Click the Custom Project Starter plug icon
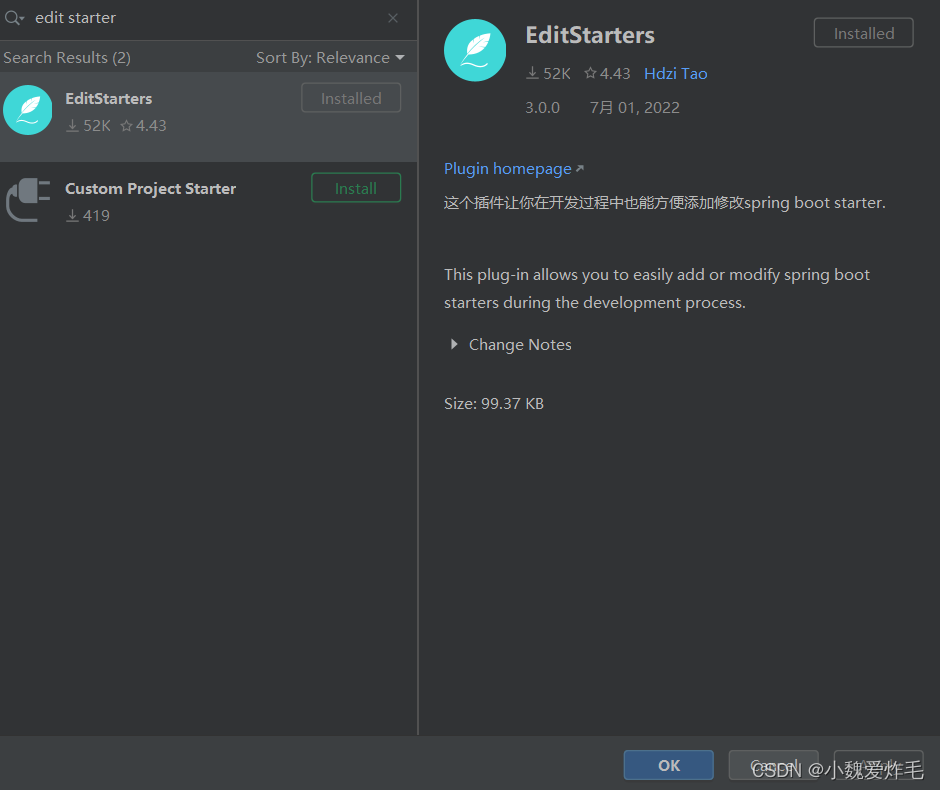This screenshot has height=790, width=940. click(28, 200)
